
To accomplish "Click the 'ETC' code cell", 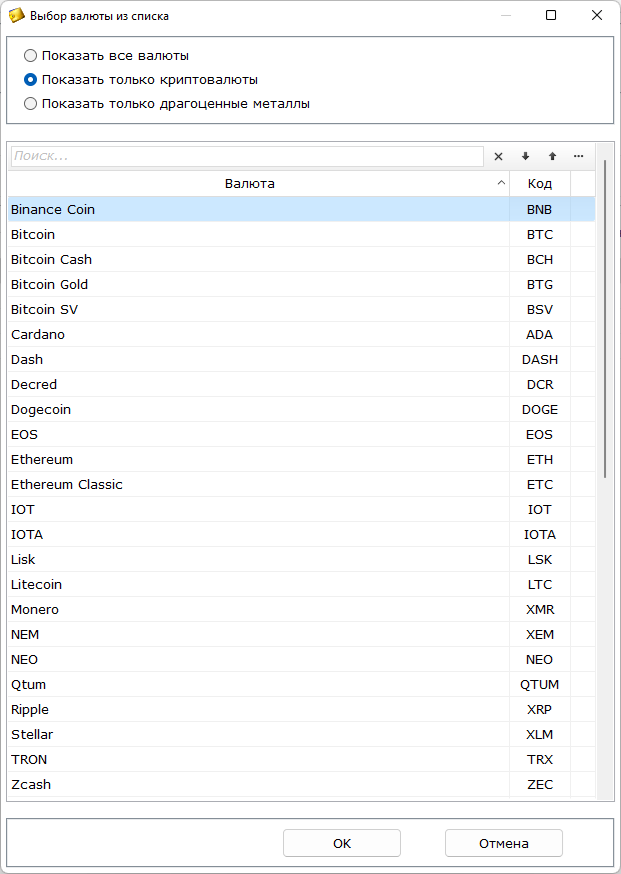I will coord(540,484).
